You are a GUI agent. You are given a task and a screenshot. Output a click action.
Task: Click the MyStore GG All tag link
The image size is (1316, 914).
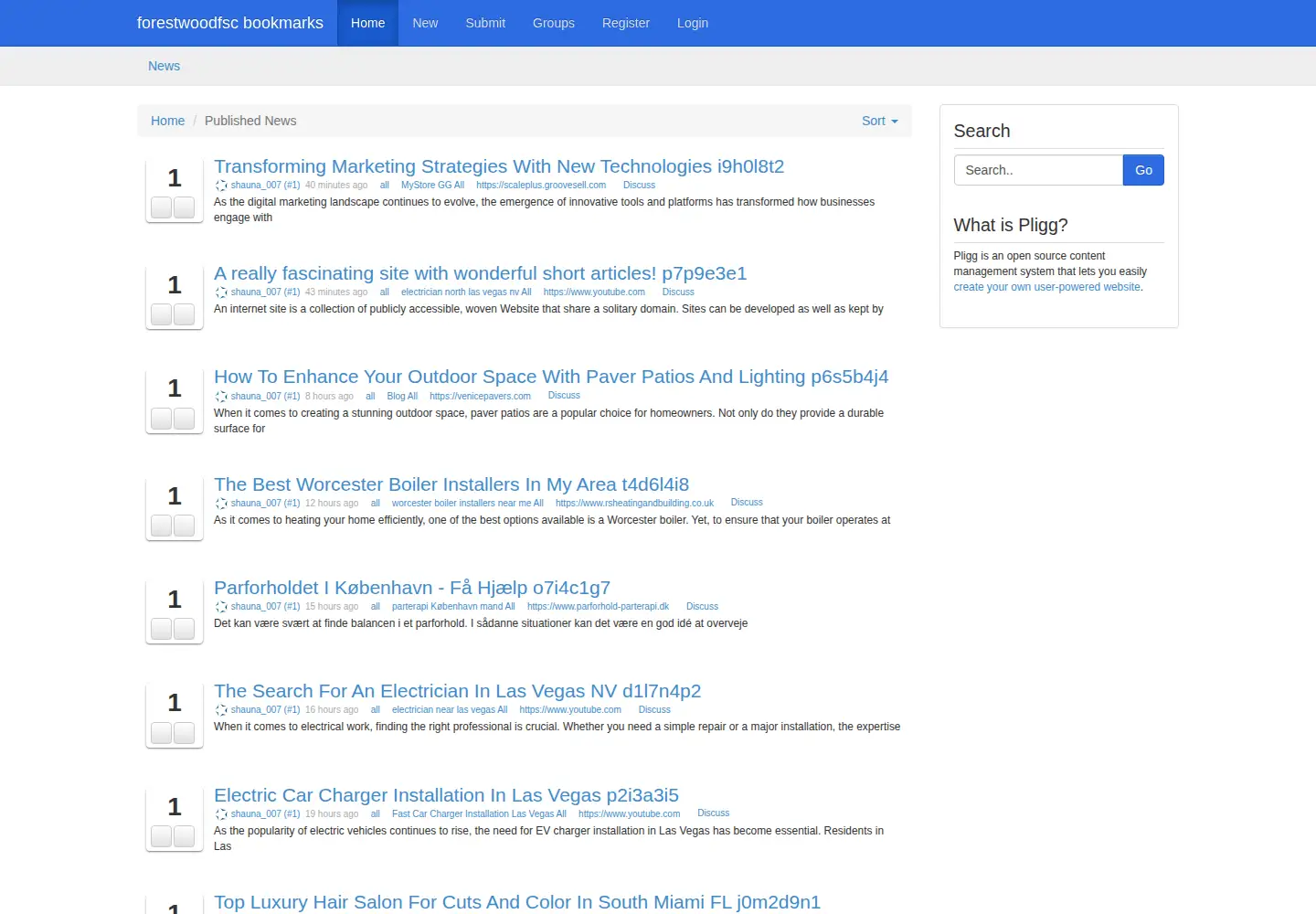point(432,186)
